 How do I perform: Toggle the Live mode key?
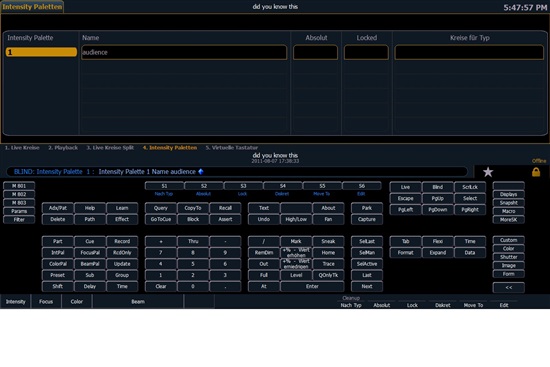click(405, 187)
